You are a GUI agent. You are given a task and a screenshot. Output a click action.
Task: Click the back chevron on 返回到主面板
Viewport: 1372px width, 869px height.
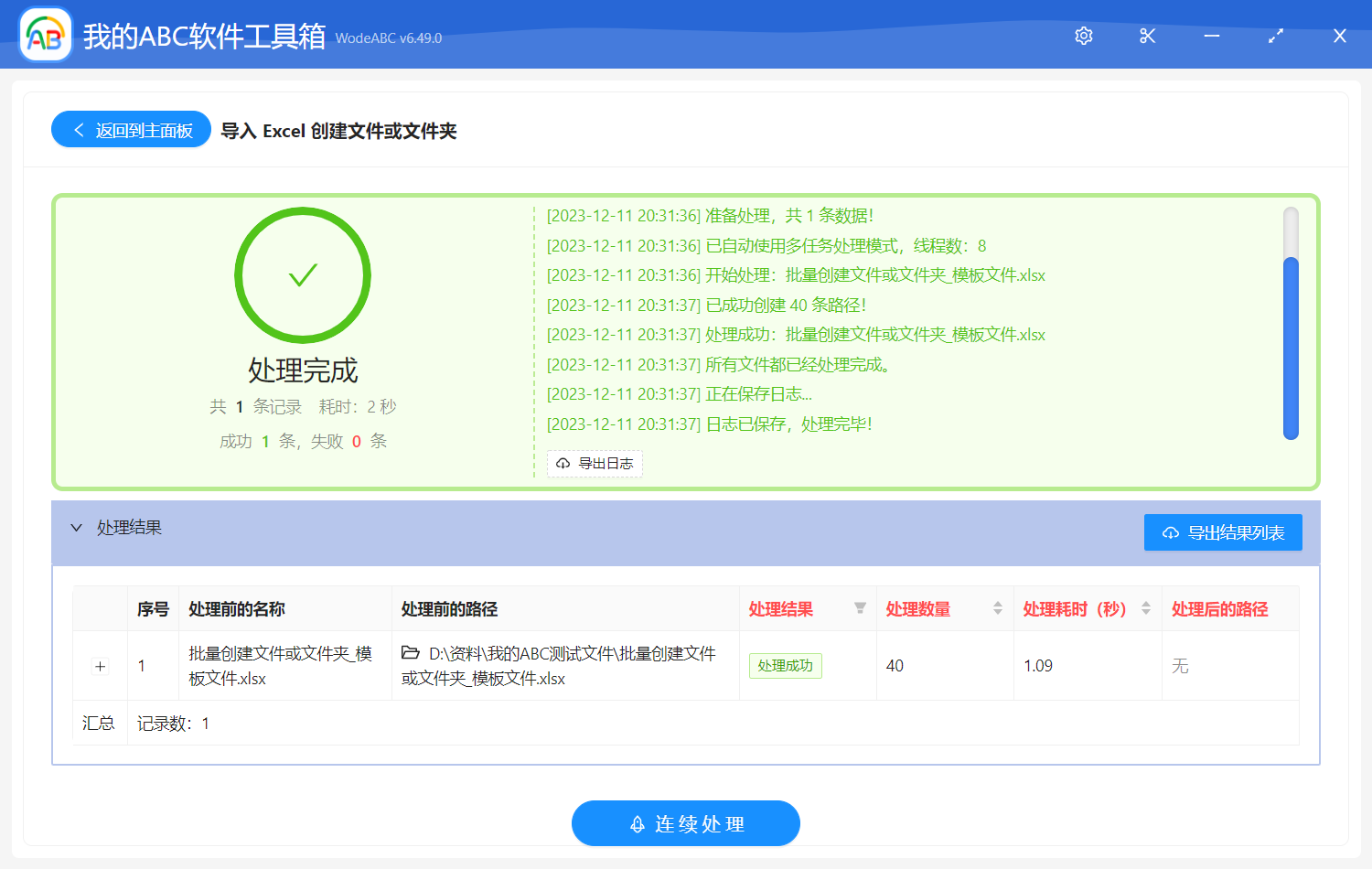click(x=78, y=129)
